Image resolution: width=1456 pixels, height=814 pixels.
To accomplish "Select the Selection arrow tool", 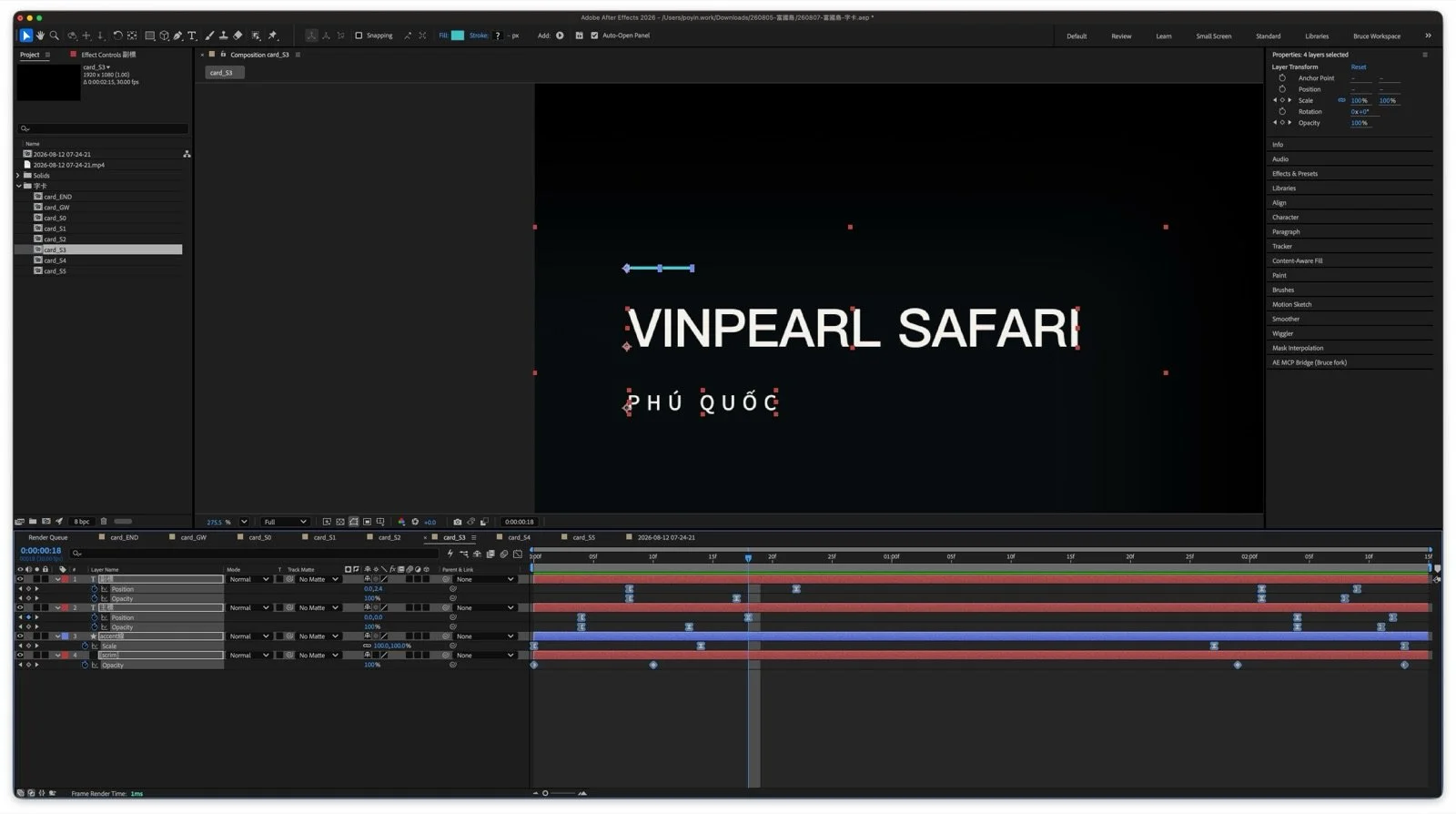I will click(26, 36).
